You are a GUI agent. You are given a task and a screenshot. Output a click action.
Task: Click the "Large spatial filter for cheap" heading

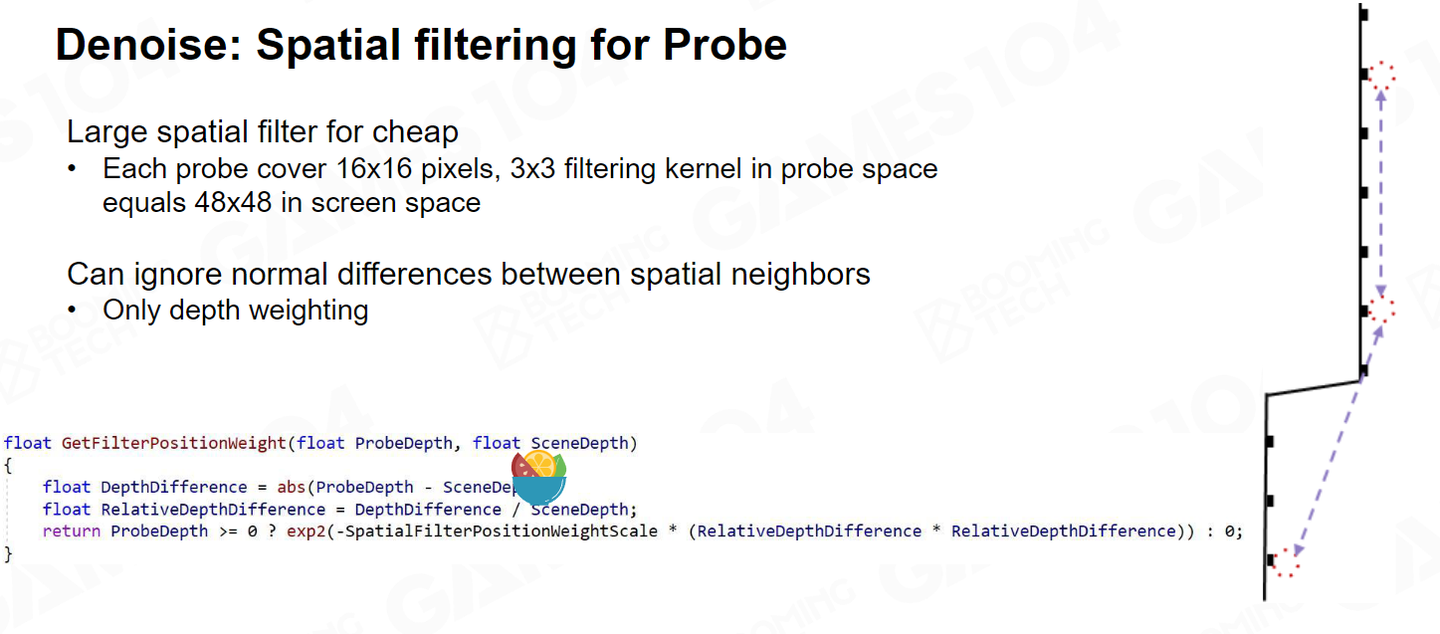pos(262,132)
